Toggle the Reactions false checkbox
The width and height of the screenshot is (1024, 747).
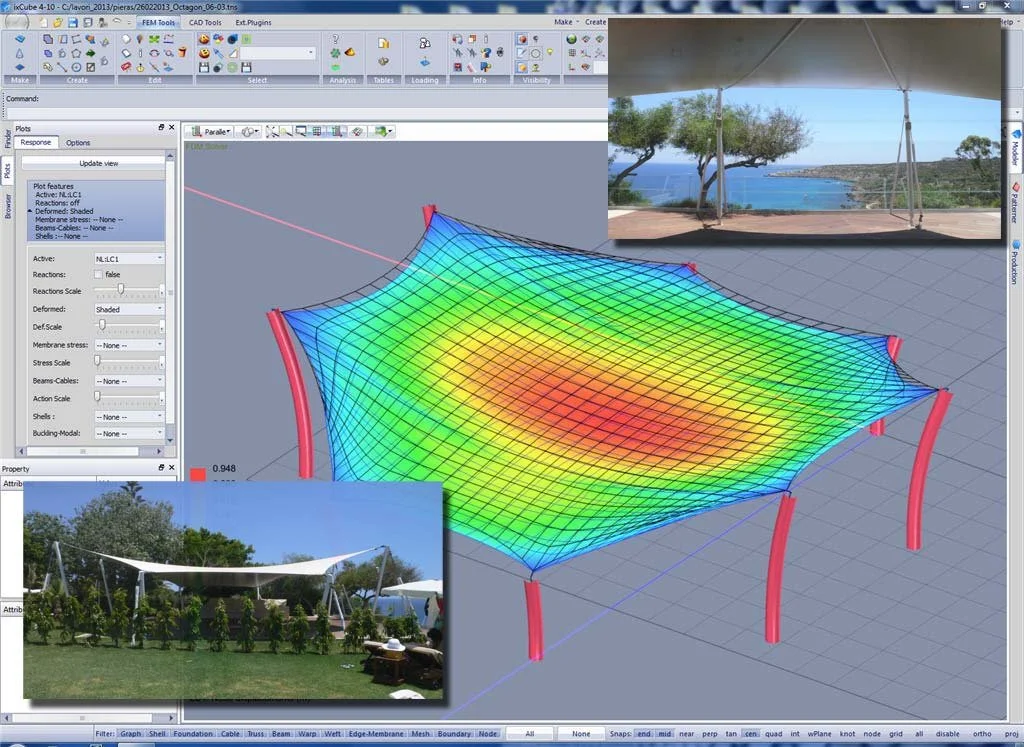99,275
